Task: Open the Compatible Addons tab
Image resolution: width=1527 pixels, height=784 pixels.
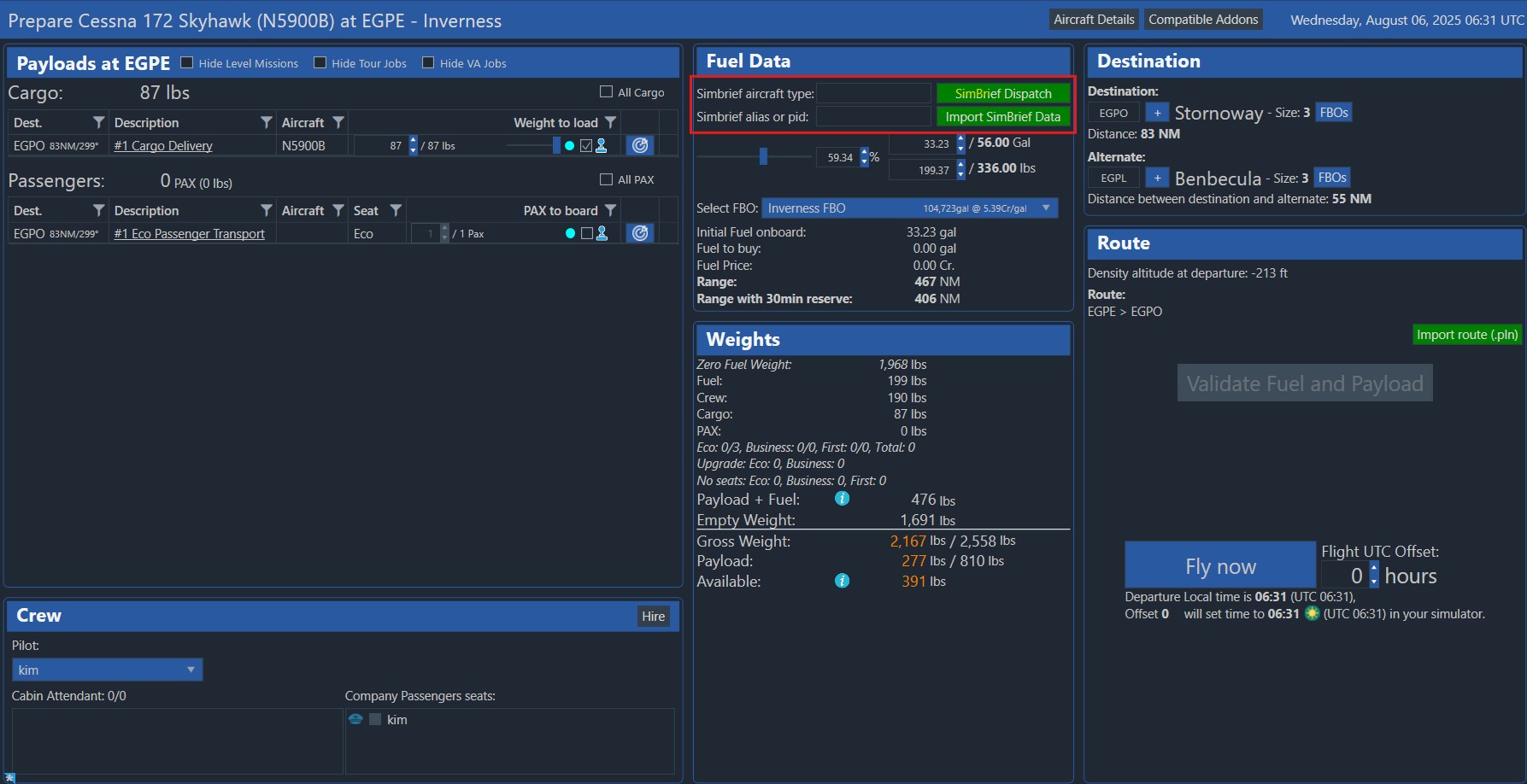Action: coord(1202,20)
